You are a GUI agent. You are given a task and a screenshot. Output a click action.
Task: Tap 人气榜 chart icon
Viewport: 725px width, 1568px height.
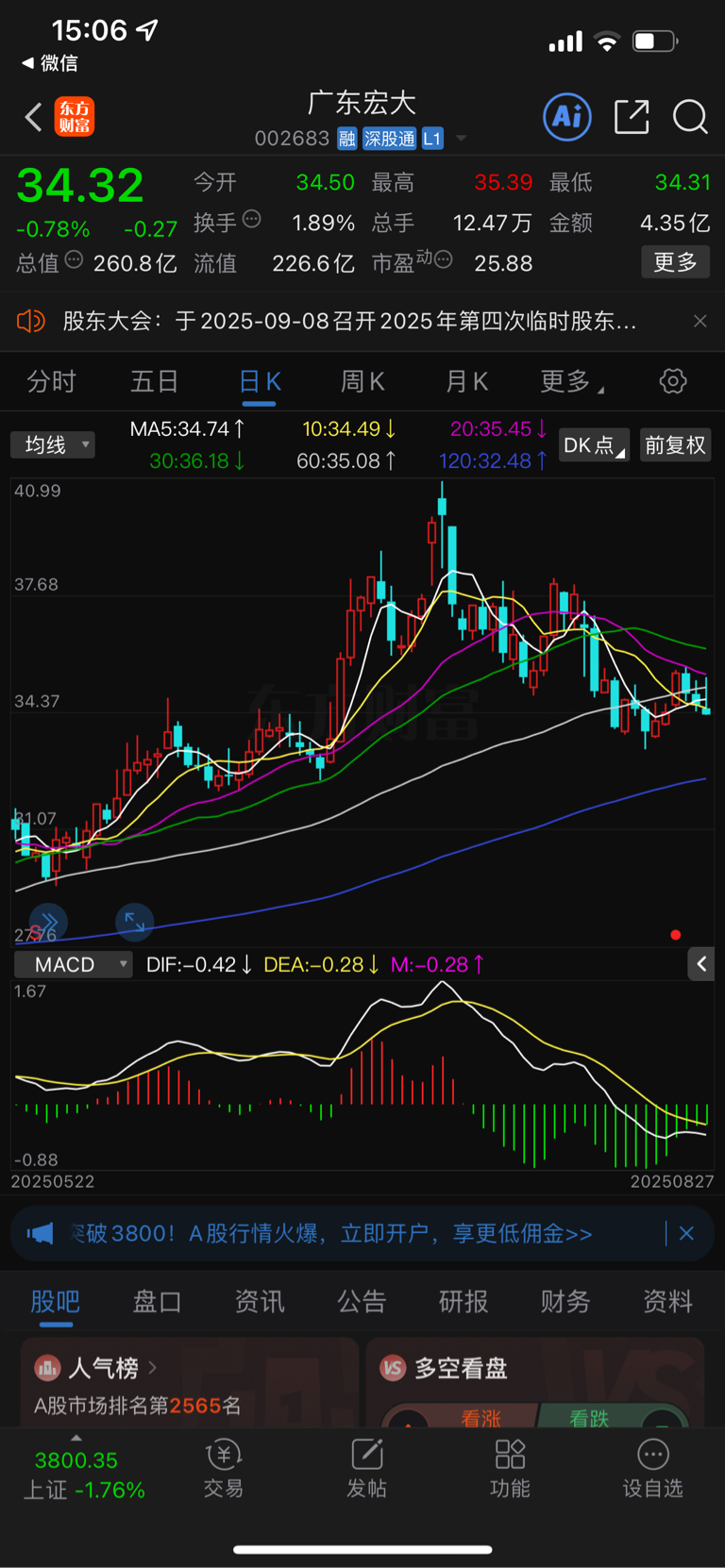pyautogui.click(x=47, y=1367)
